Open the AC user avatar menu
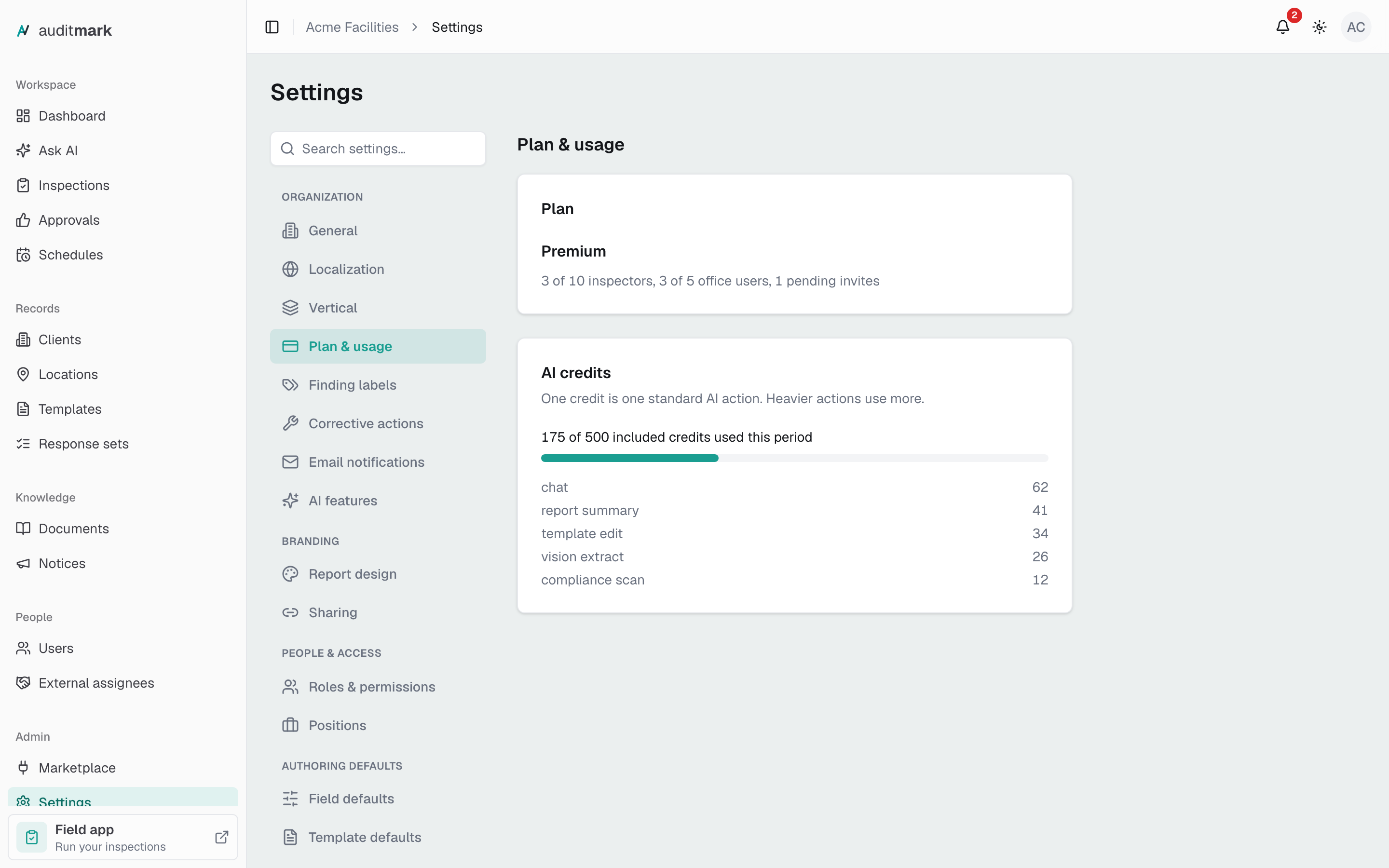This screenshot has height=868, width=1389. (x=1356, y=27)
